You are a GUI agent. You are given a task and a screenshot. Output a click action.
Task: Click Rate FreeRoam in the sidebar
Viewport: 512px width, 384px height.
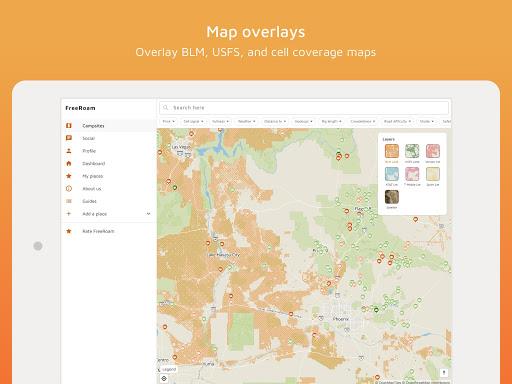pyautogui.click(x=108, y=231)
